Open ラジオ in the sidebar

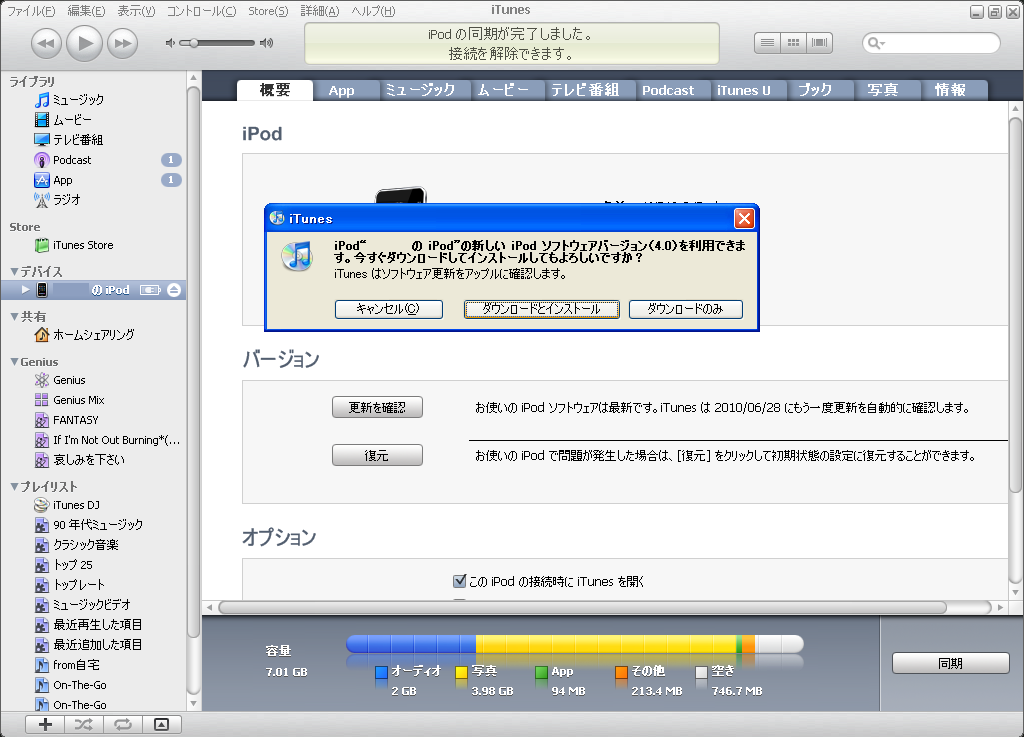click(x=58, y=200)
